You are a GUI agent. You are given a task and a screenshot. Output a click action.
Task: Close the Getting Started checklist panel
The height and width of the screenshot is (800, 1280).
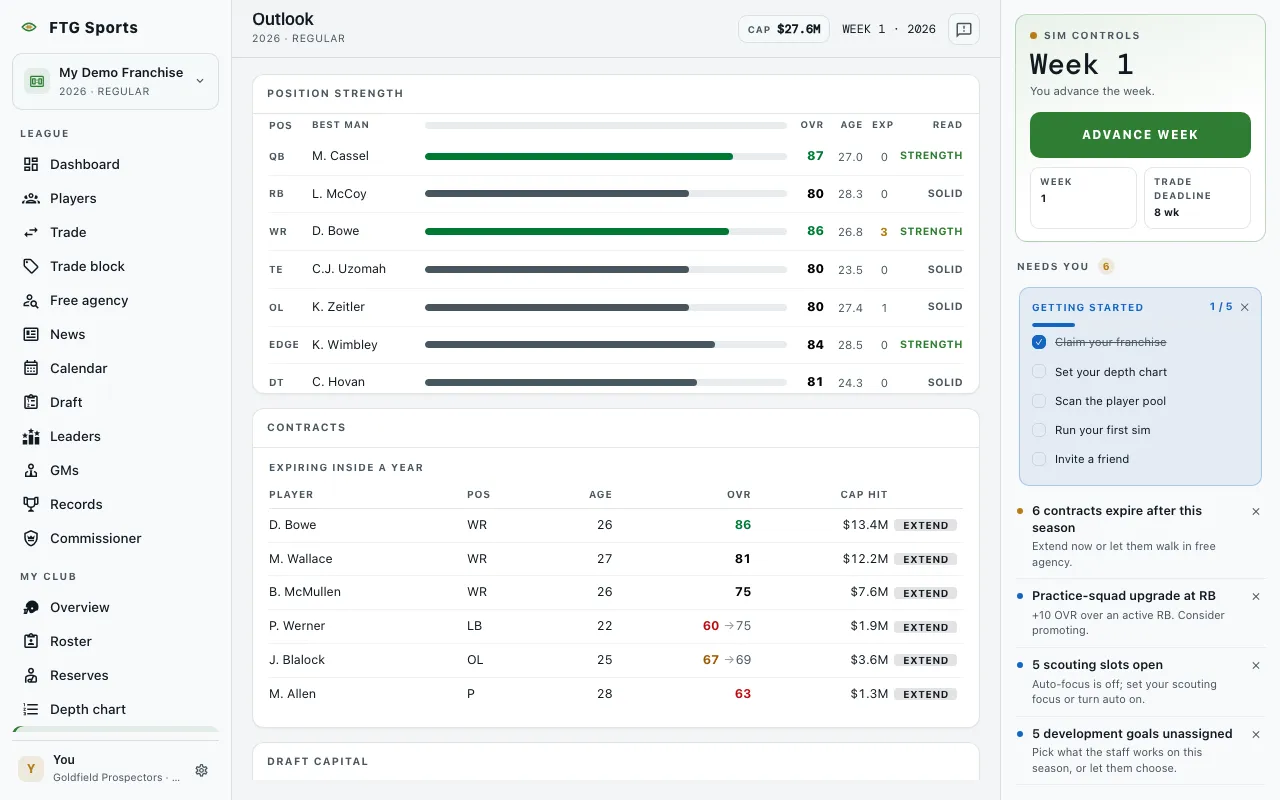(x=1245, y=307)
